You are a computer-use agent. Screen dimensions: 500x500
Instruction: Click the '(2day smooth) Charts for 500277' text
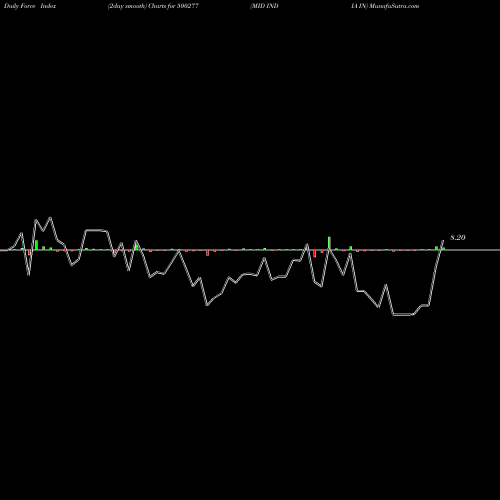click(x=153, y=6)
